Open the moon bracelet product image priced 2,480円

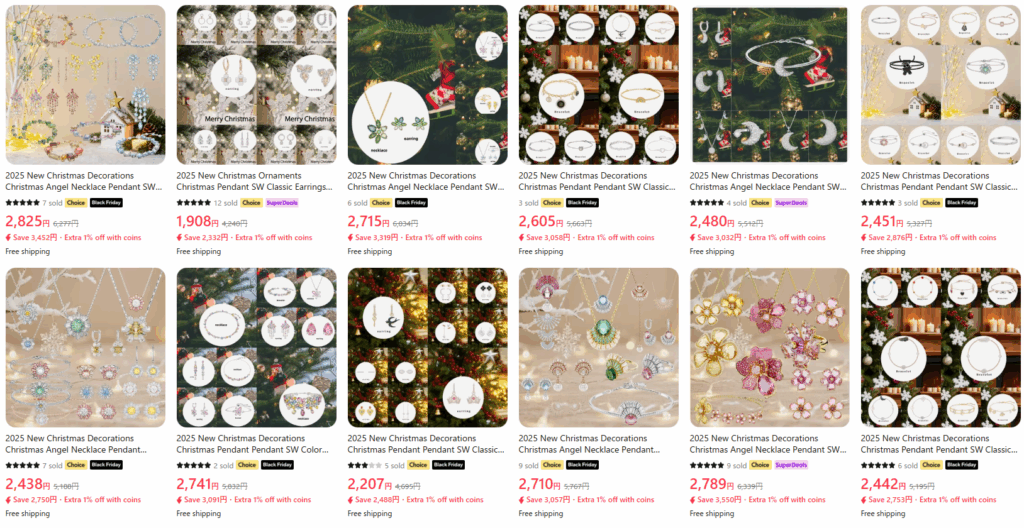[x=770, y=85]
